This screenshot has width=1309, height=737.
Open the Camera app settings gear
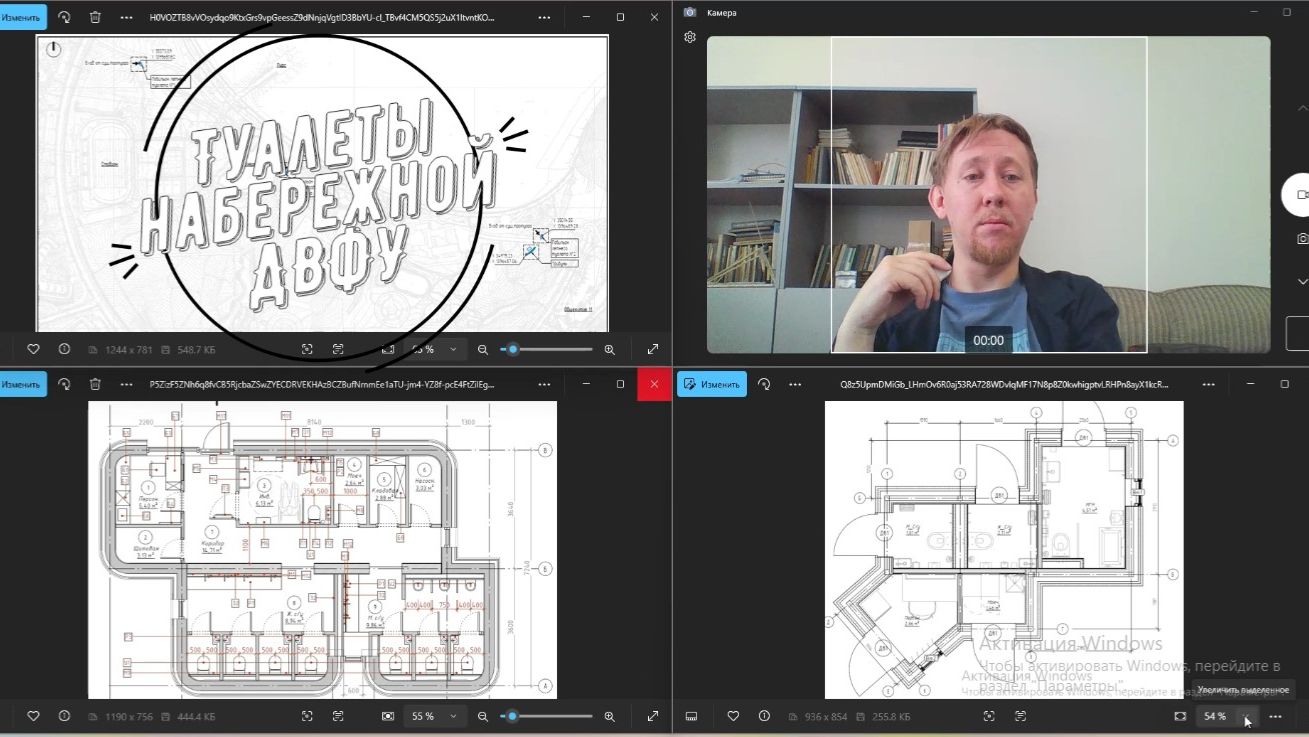690,37
